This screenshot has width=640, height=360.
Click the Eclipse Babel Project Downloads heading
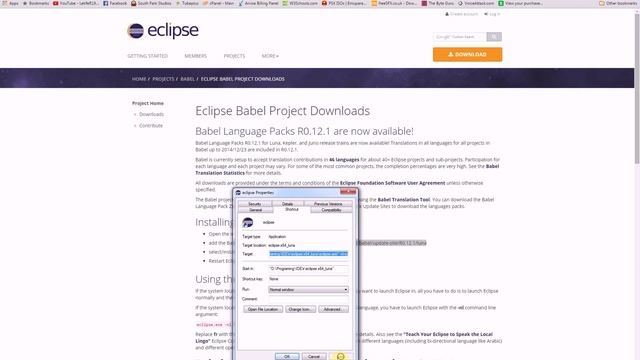282,111
